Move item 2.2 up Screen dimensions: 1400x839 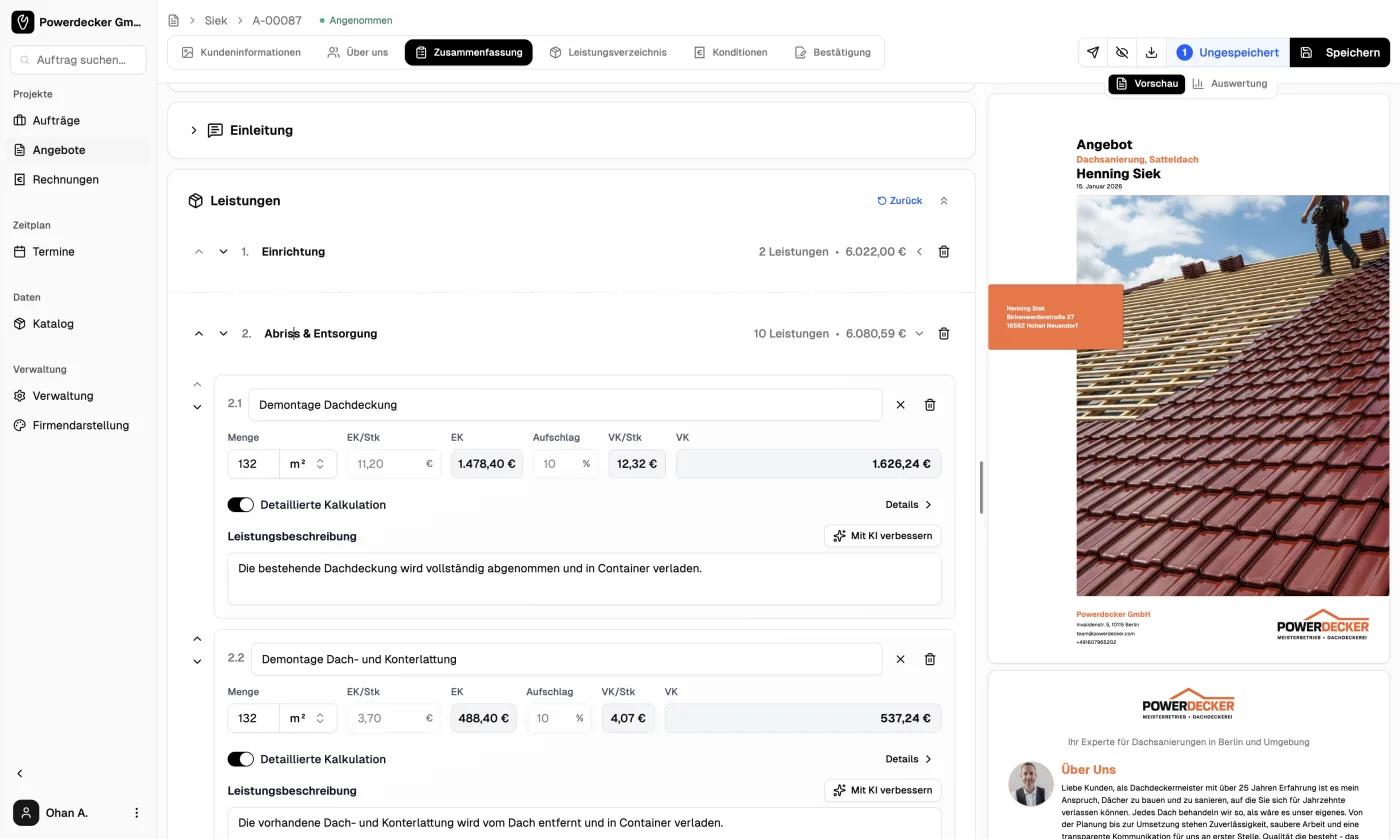(x=197, y=639)
